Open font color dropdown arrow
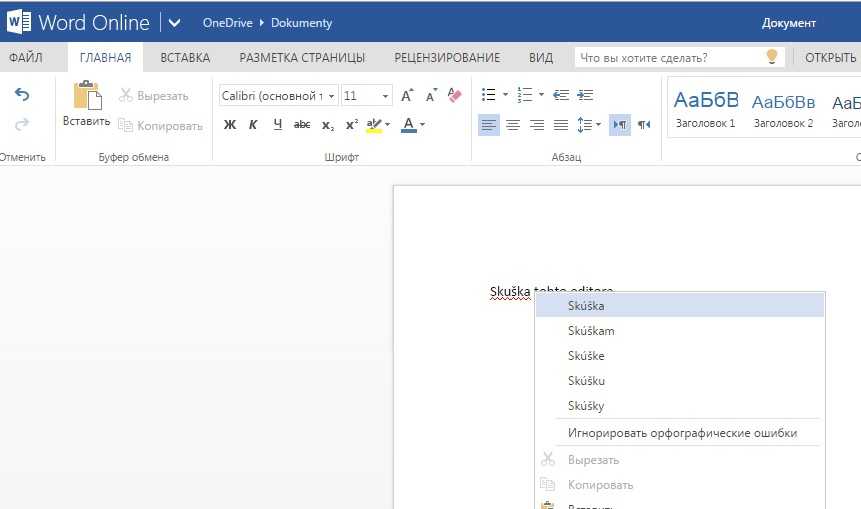 point(422,125)
